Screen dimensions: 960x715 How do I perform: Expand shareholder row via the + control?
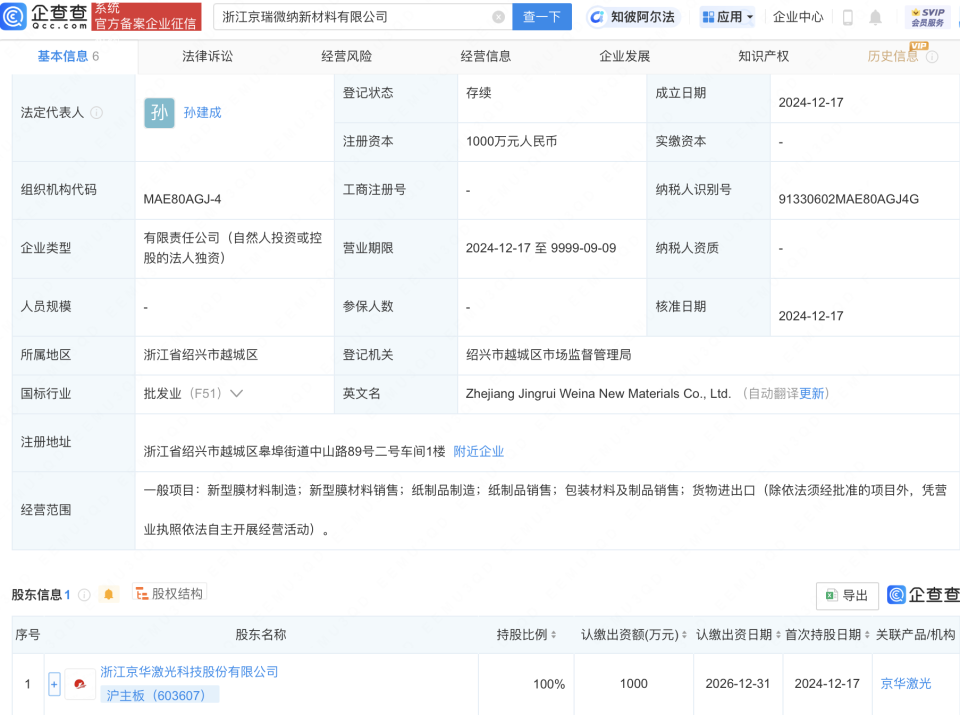click(53, 684)
